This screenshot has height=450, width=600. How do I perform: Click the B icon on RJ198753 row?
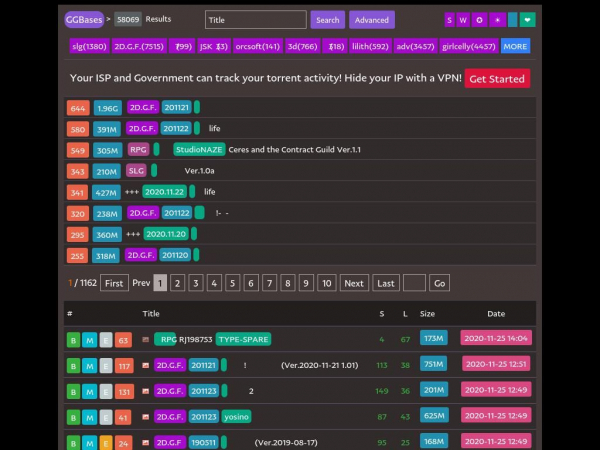coord(73,340)
